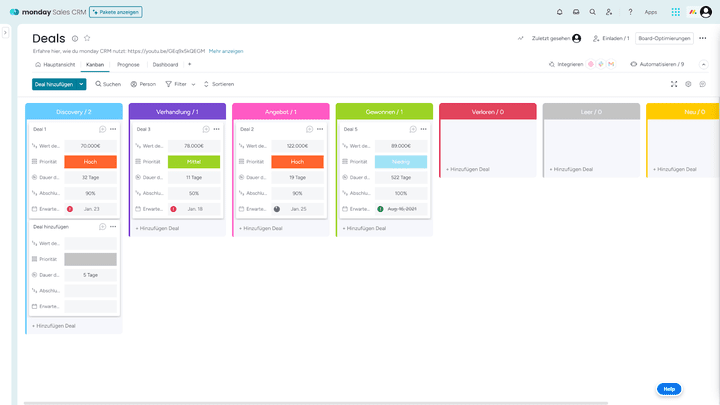Click the Mittel priority label on Deal 3
Screen dimensions: 720x405
[x=194, y=162]
